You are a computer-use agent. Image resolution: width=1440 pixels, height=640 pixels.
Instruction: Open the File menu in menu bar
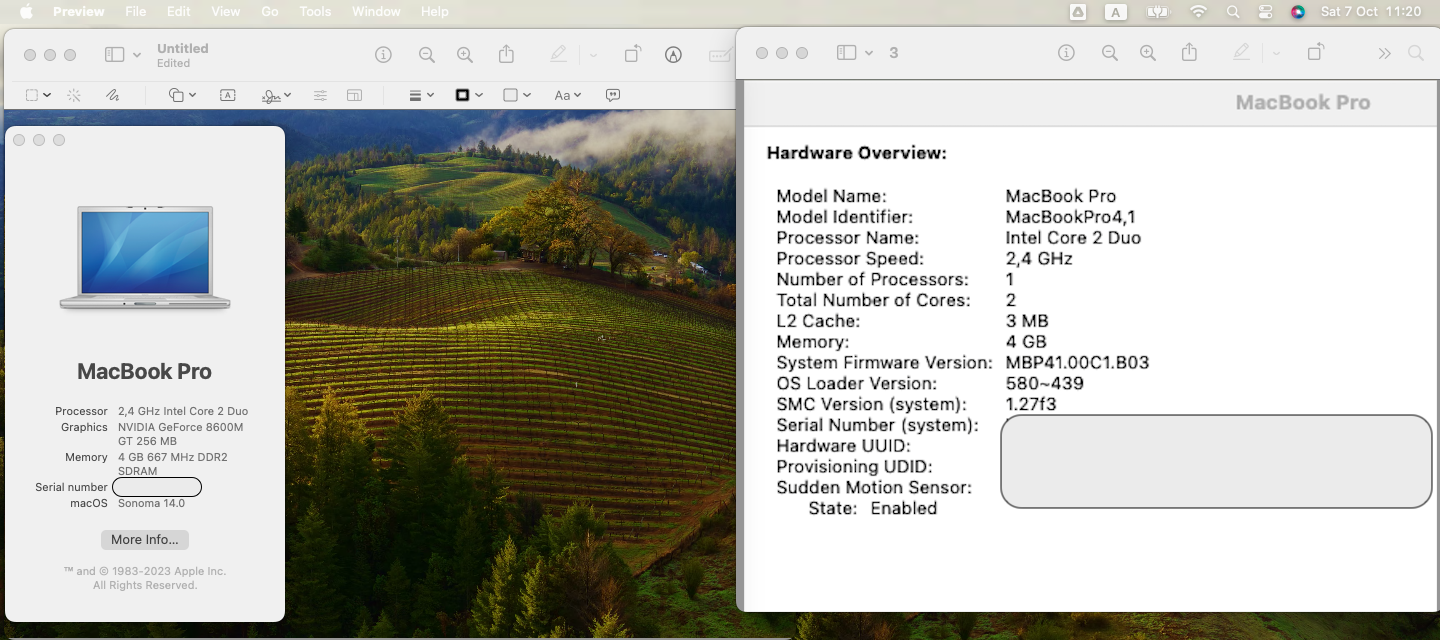pyautogui.click(x=135, y=12)
